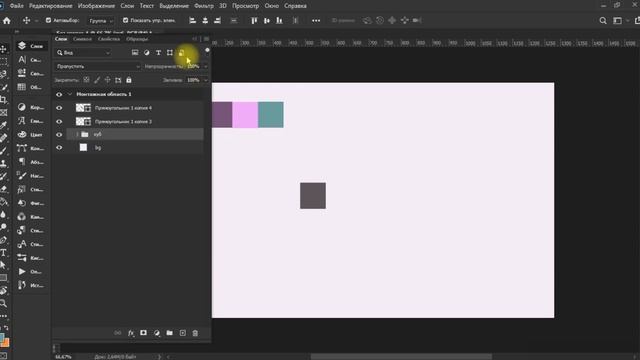The width and height of the screenshot is (640, 360).
Task: Create new adjustment layer icon
Action: (157, 333)
